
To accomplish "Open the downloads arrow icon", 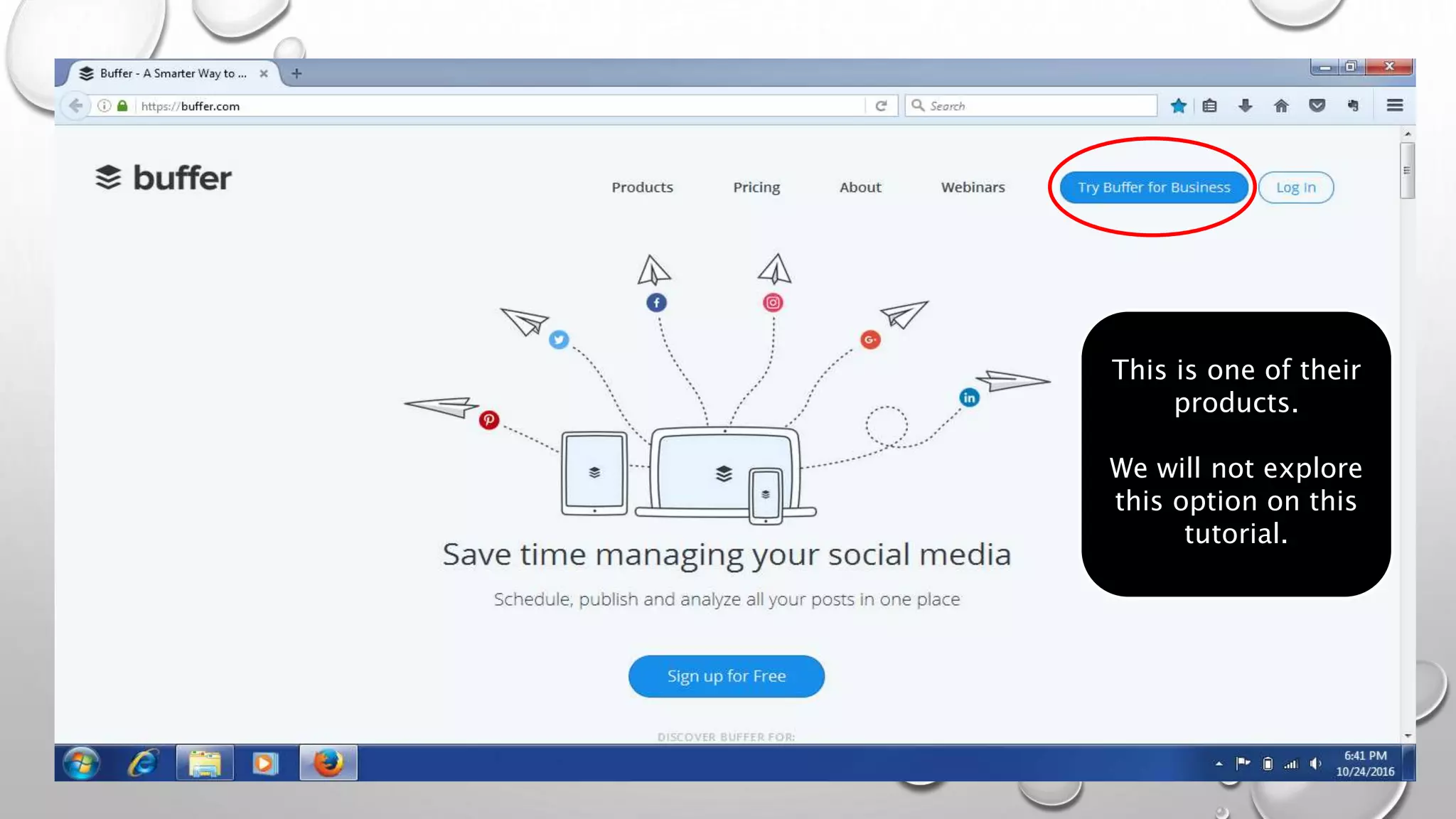I will coord(1245,106).
